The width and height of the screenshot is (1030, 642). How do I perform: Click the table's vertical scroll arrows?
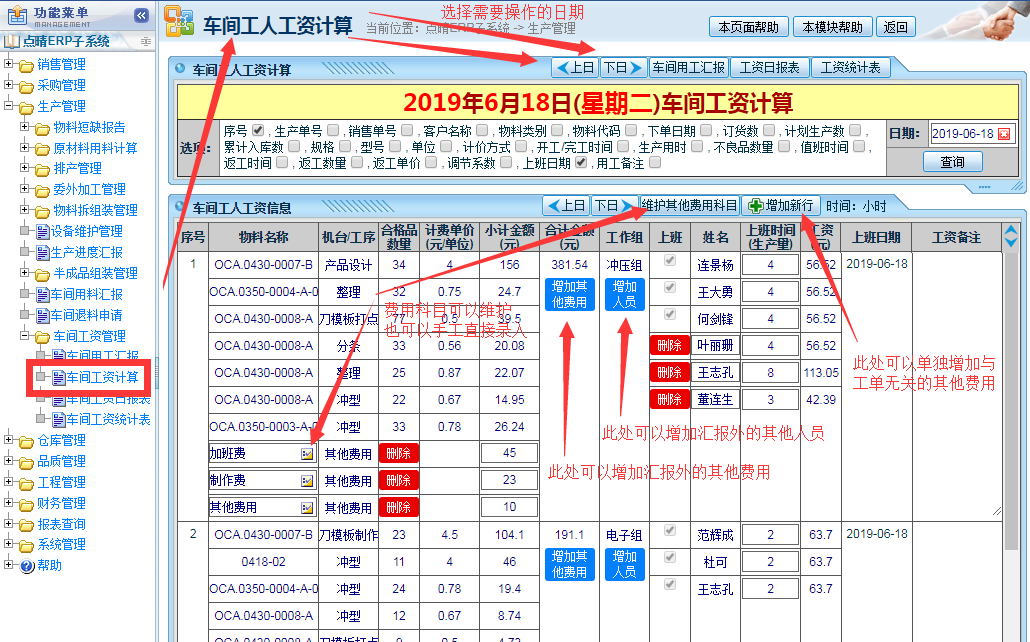(x=1010, y=237)
